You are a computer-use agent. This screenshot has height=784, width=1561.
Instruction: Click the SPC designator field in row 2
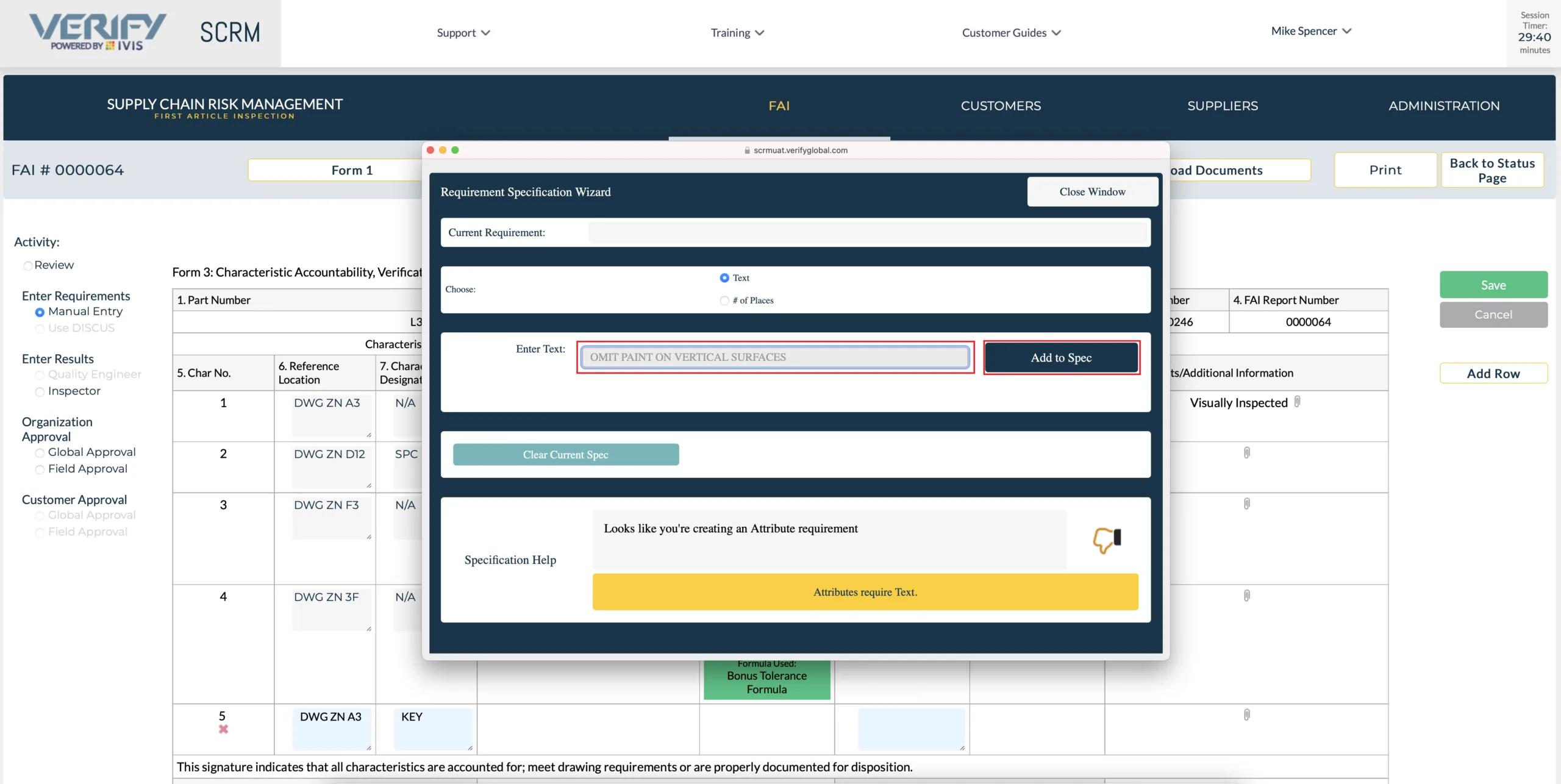[407, 467]
